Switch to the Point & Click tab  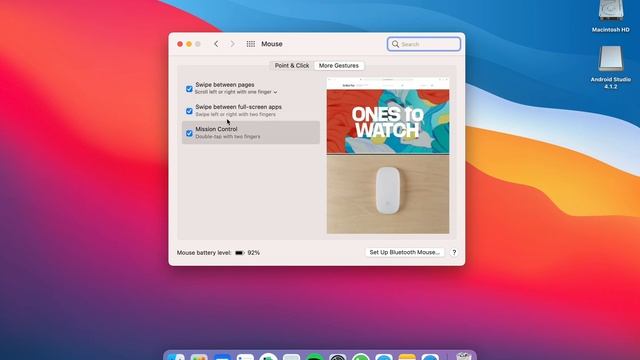[x=291, y=65]
